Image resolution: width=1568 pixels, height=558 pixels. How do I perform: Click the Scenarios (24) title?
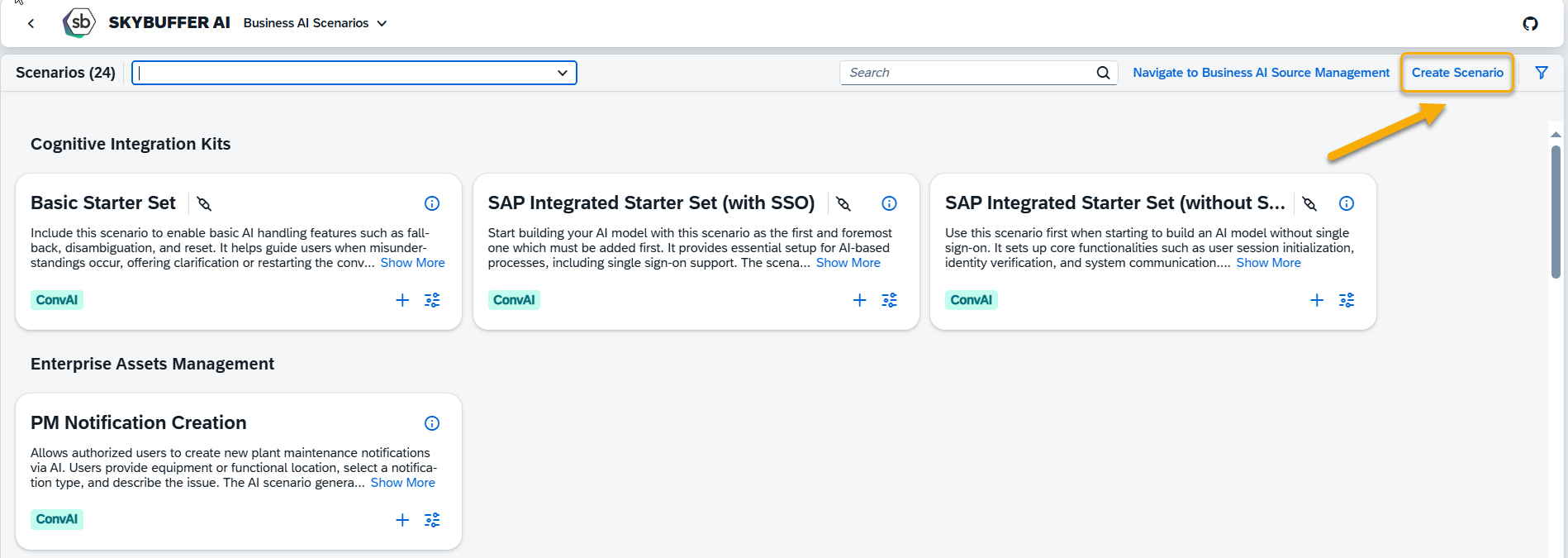pyautogui.click(x=65, y=73)
